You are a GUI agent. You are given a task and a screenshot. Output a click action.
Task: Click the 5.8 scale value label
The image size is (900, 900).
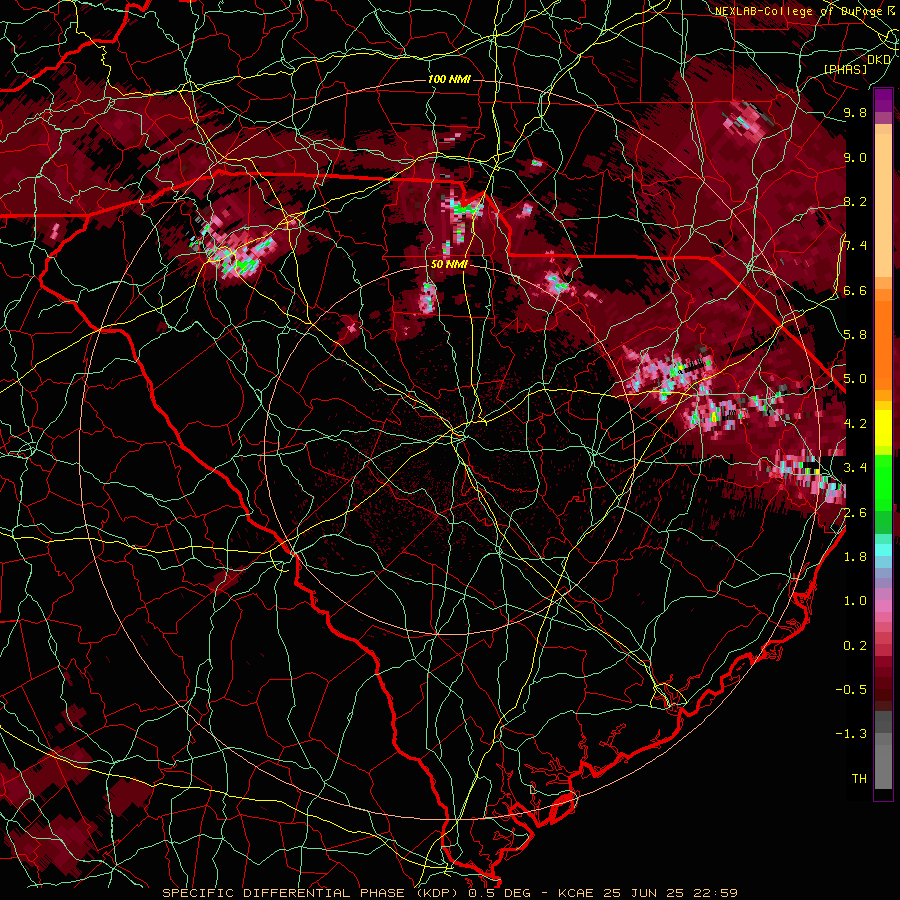coord(855,334)
